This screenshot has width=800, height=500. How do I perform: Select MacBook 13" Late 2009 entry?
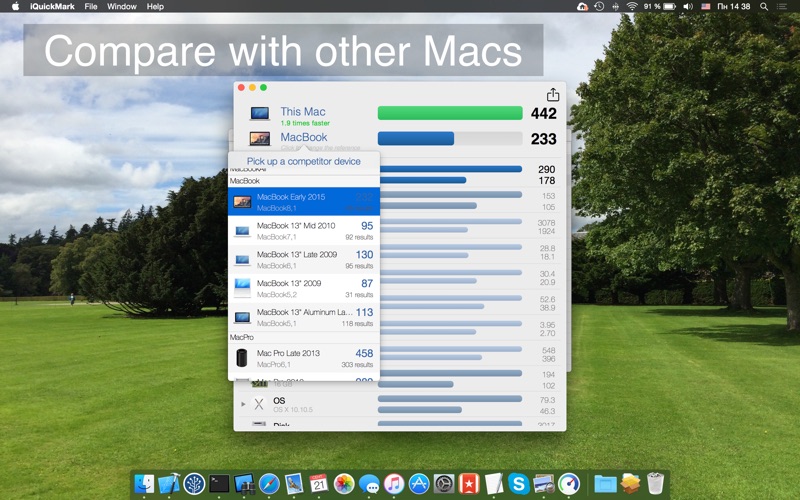click(304, 260)
